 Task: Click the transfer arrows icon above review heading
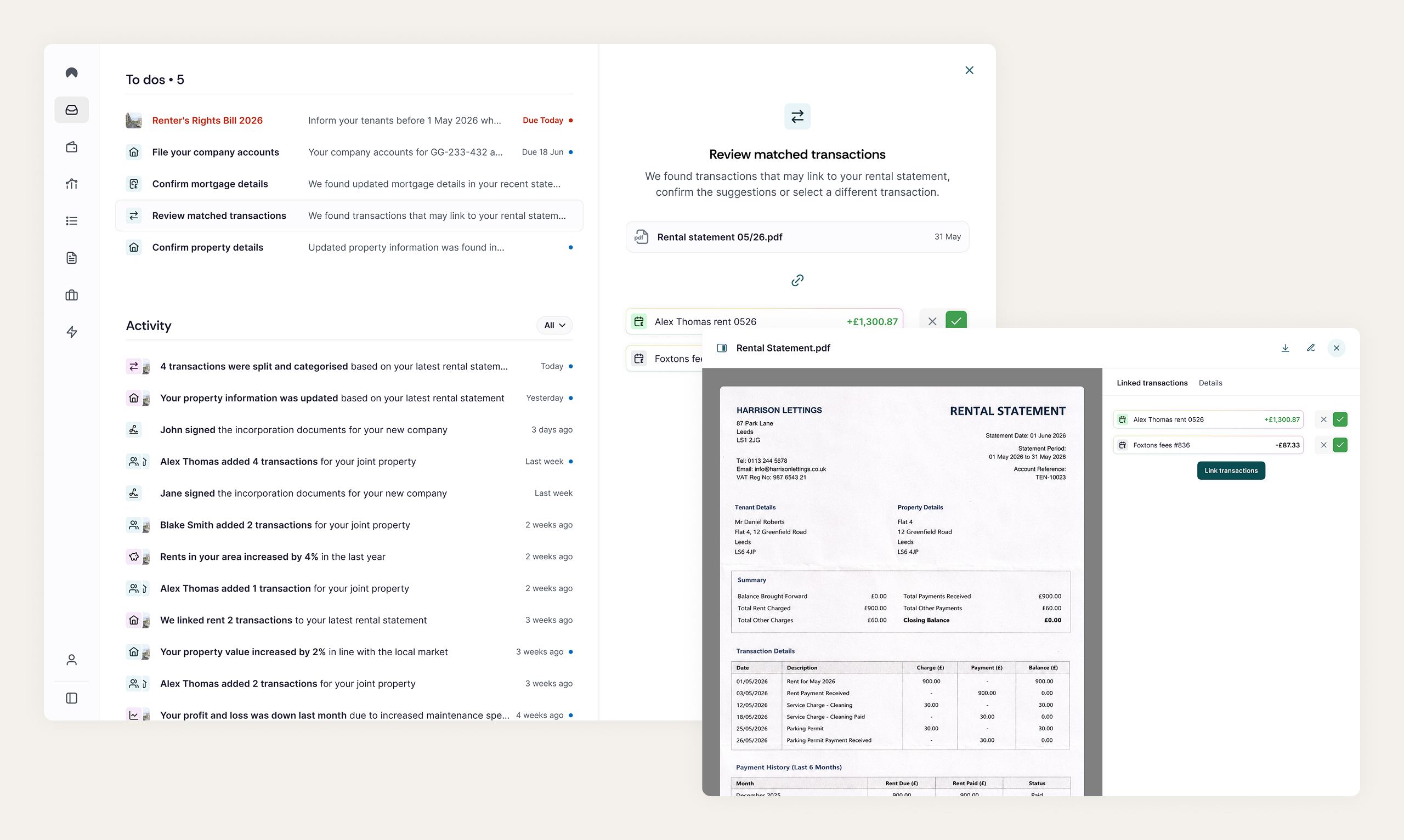click(x=797, y=116)
